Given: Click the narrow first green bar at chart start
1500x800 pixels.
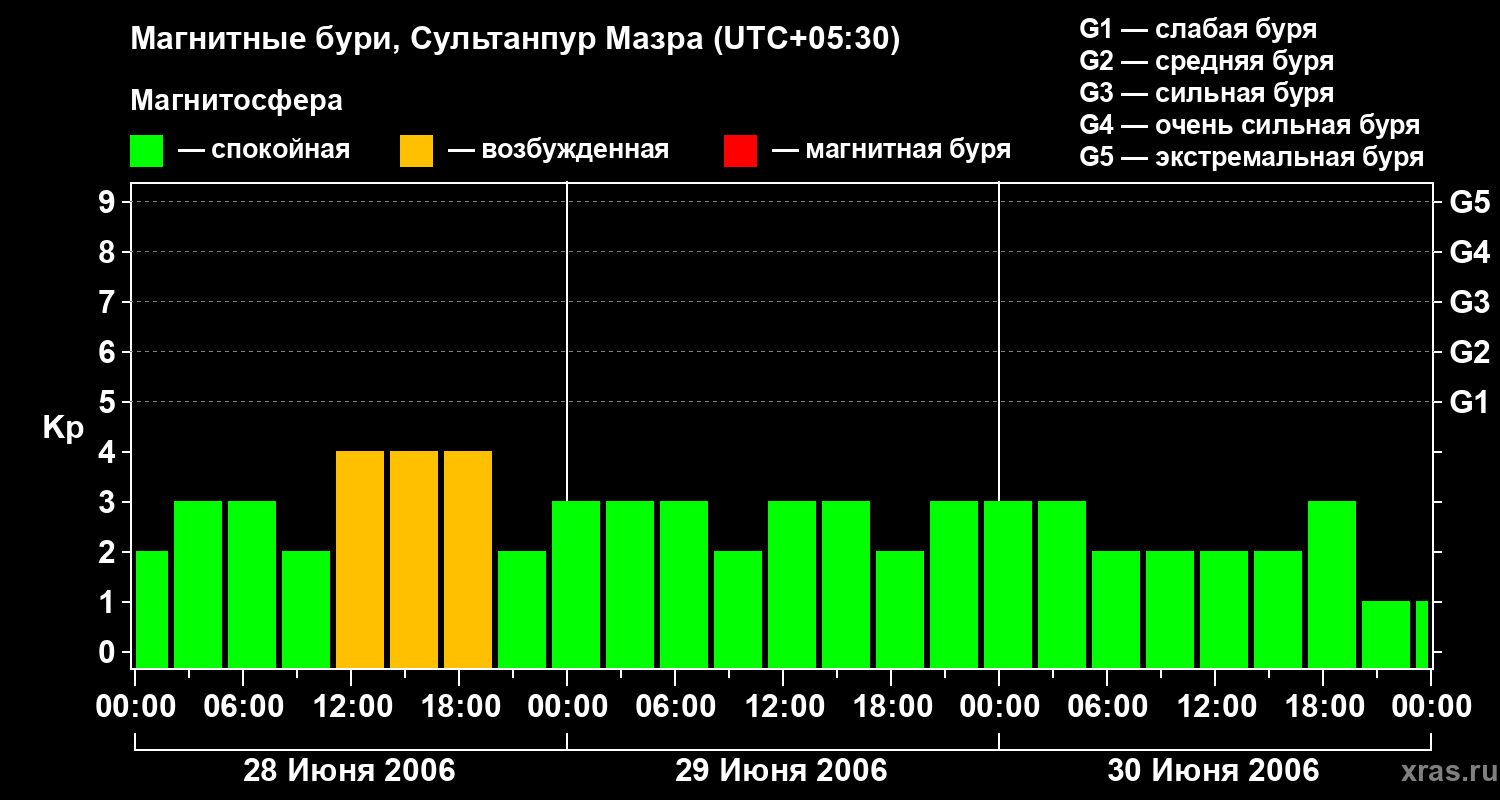Looking at the screenshot, I should pyautogui.click(x=152, y=610).
